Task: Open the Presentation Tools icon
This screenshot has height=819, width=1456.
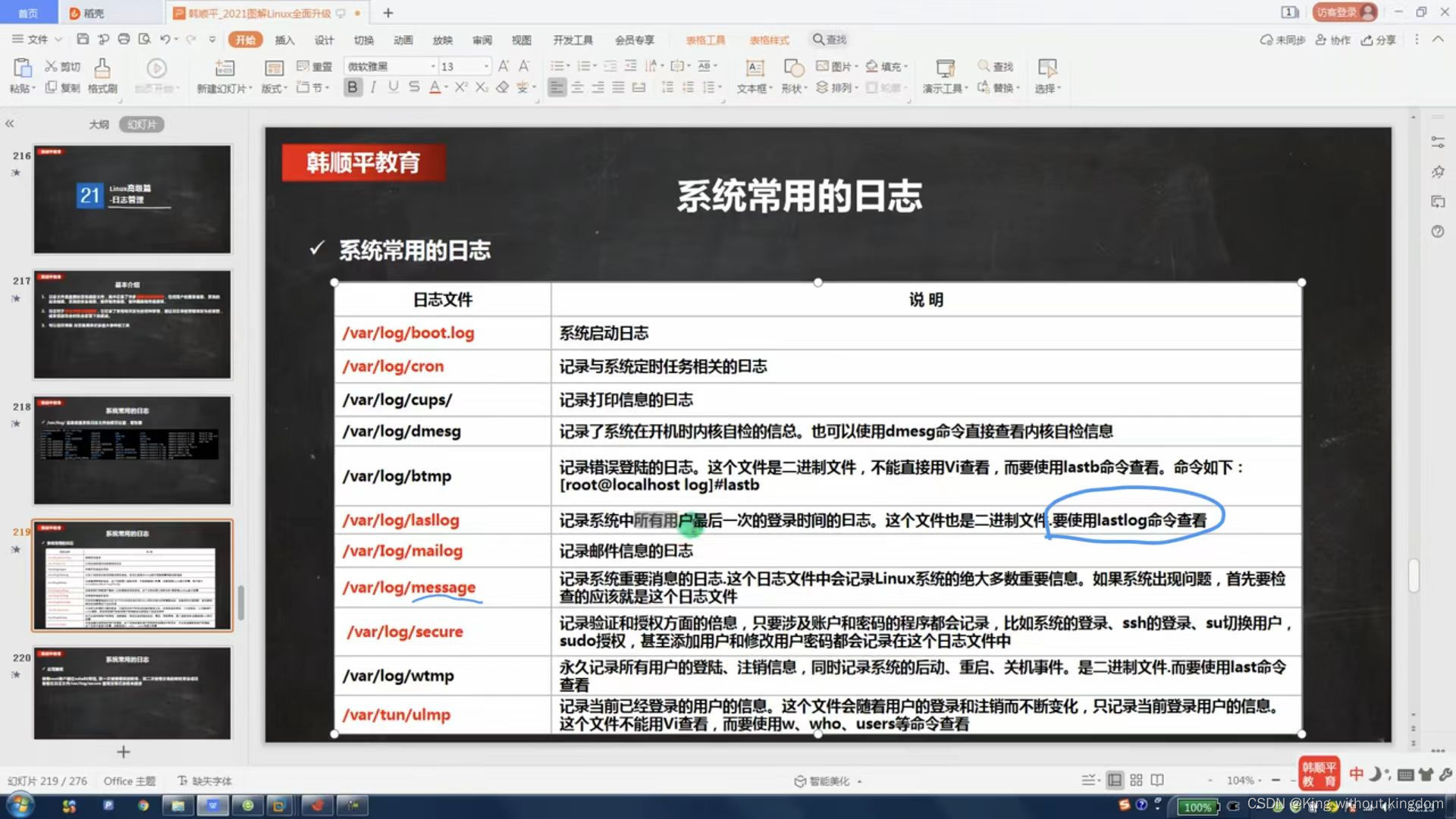Action: [x=945, y=69]
